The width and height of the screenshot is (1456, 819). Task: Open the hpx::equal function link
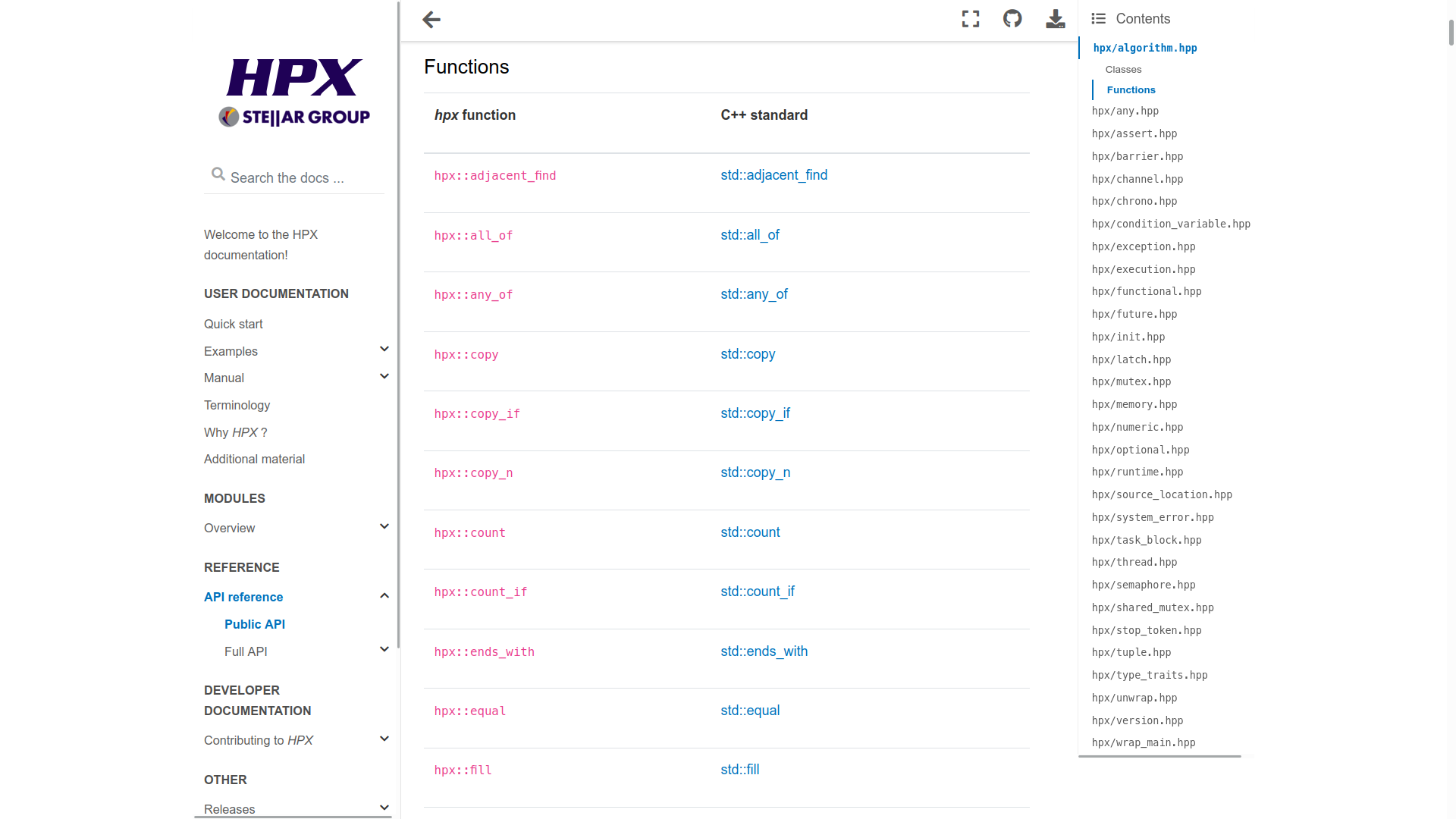click(x=470, y=711)
